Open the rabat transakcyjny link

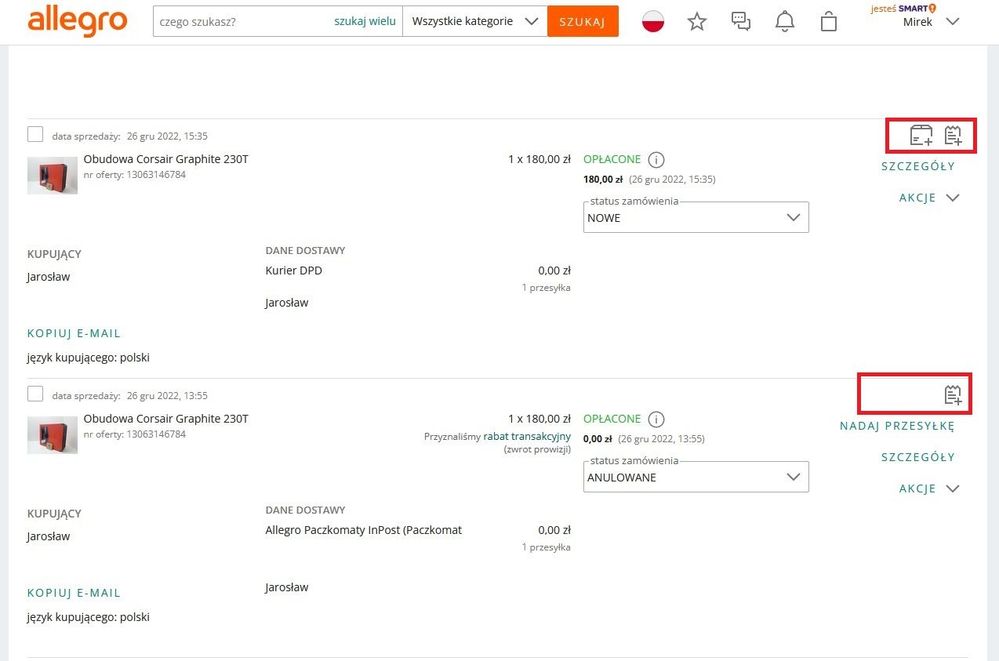click(x=527, y=436)
